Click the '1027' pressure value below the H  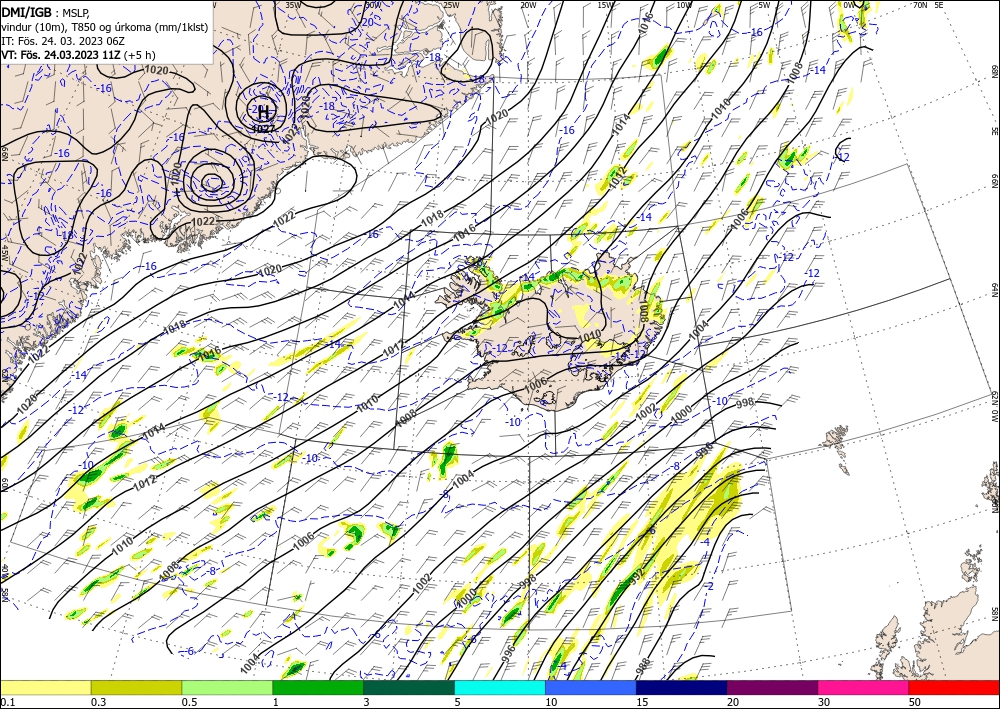[x=263, y=128]
